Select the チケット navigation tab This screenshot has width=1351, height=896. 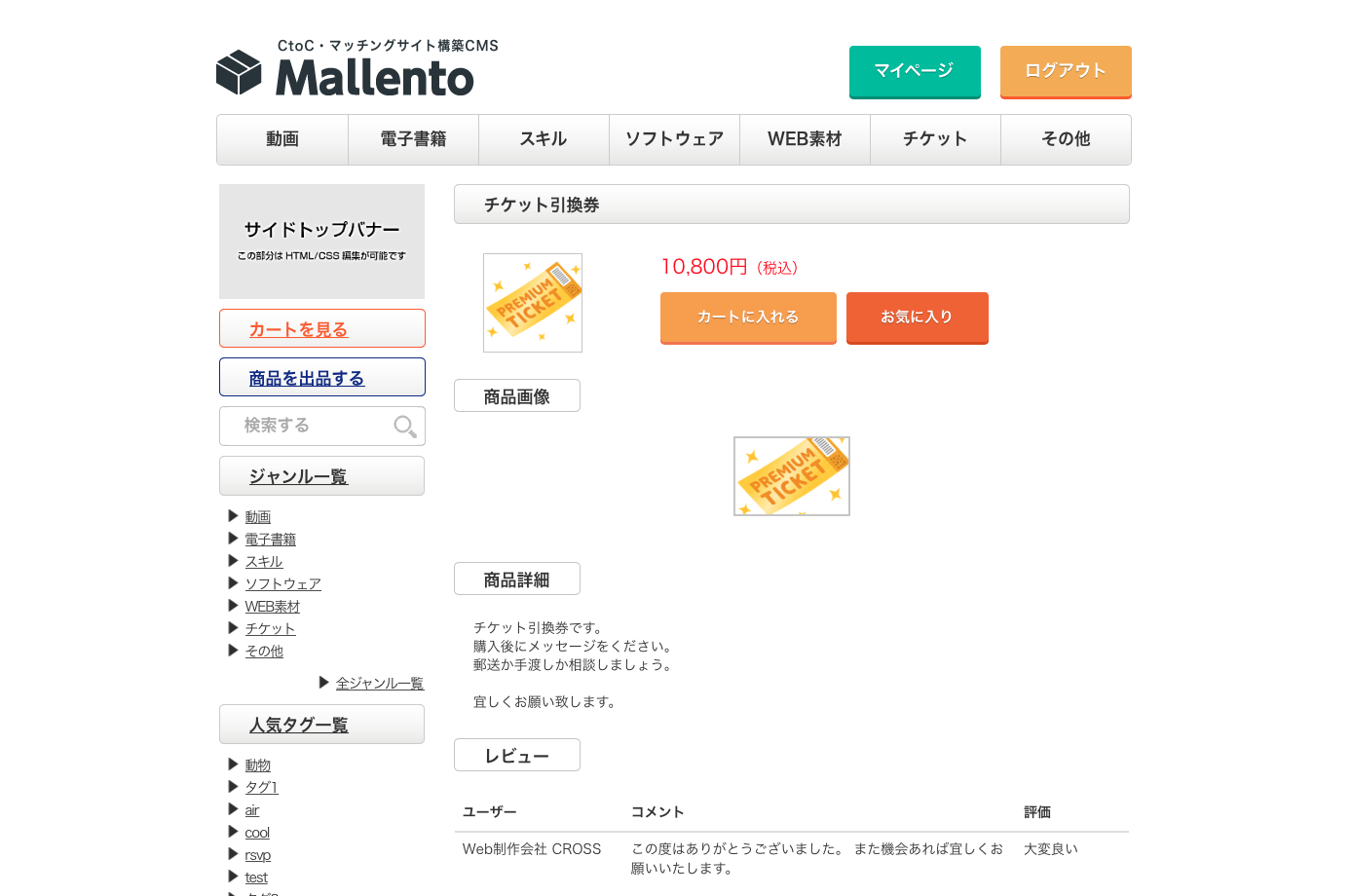pyautogui.click(x=935, y=139)
